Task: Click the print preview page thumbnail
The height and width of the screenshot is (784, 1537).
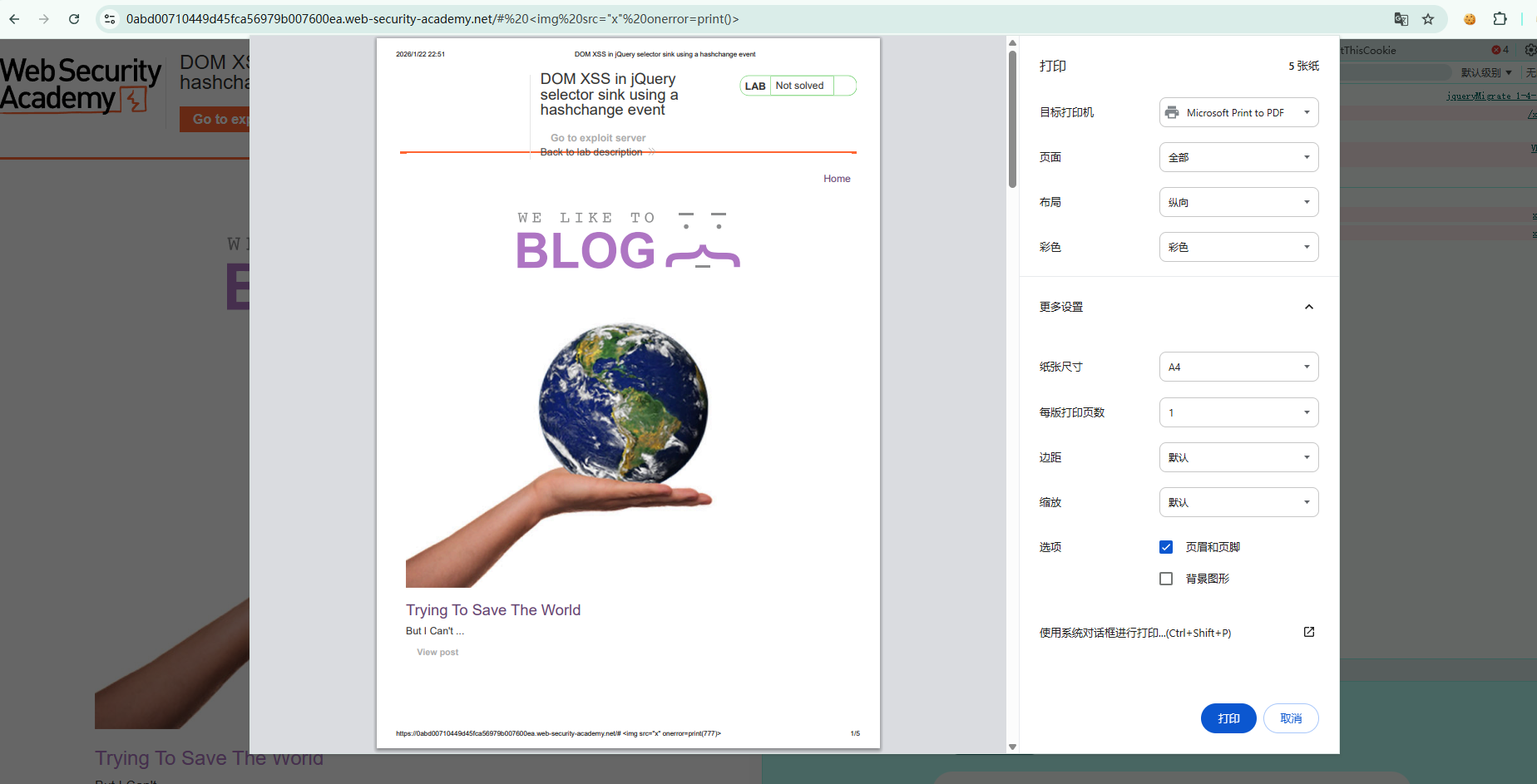Action: [x=628, y=393]
